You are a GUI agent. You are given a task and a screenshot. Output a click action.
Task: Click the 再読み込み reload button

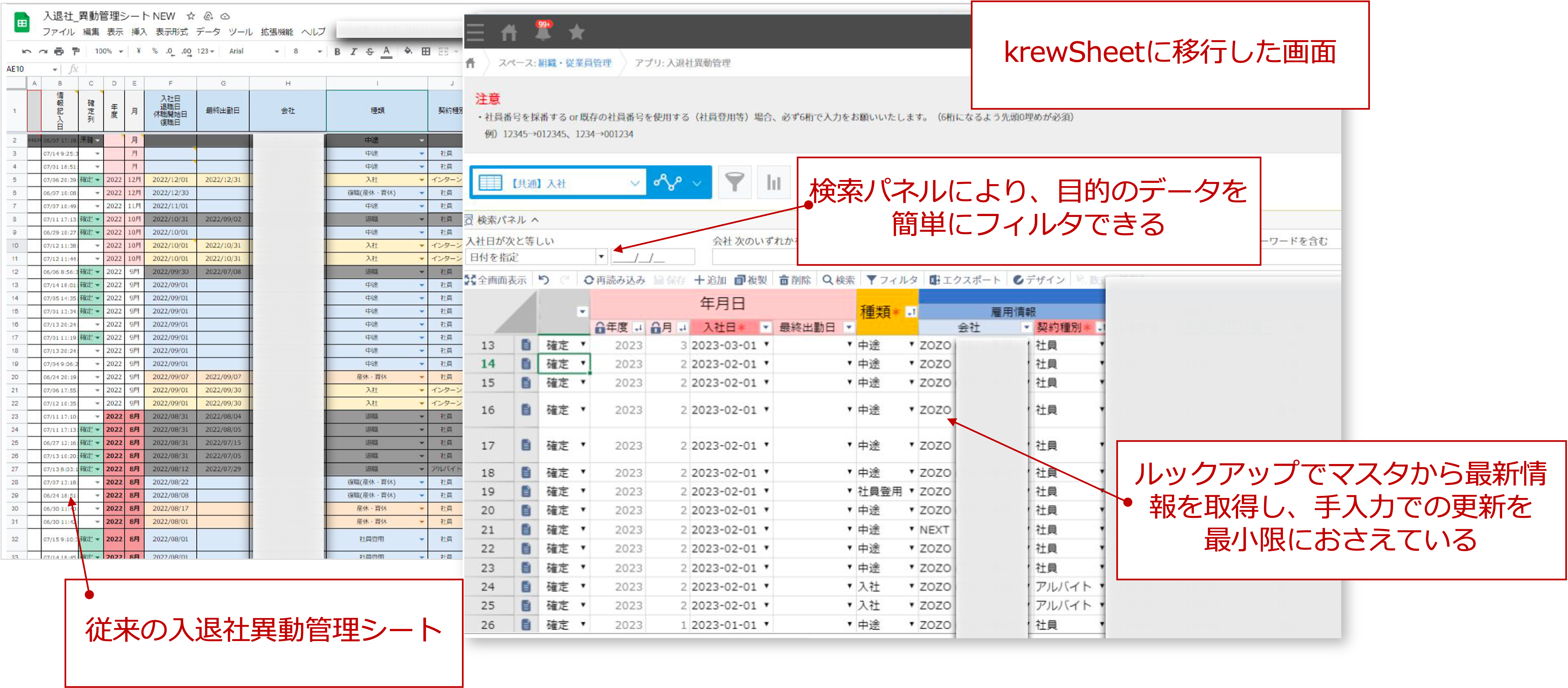[x=614, y=280]
